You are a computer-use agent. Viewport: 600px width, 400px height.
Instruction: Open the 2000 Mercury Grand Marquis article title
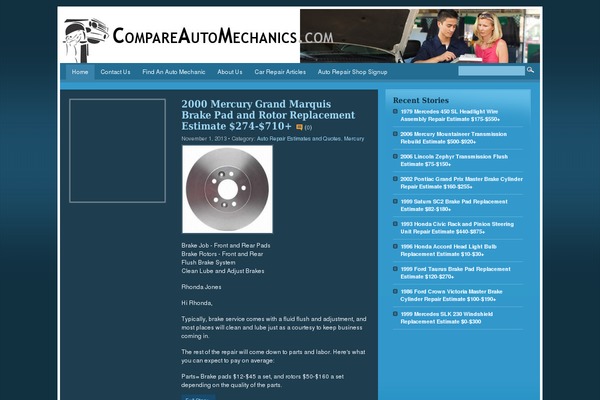pyautogui.click(x=268, y=115)
